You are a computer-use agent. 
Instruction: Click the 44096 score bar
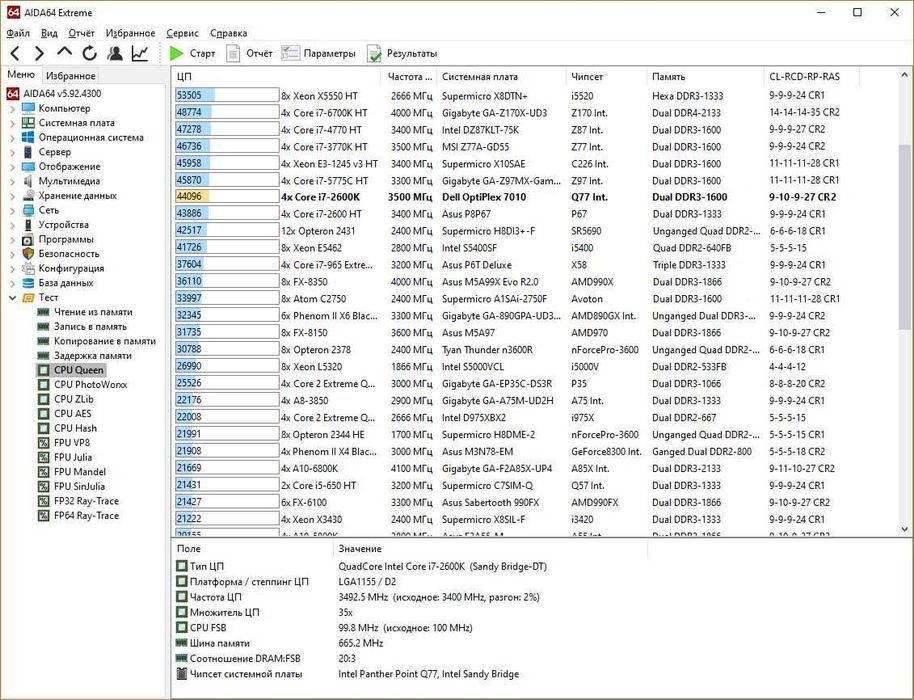point(227,197)
